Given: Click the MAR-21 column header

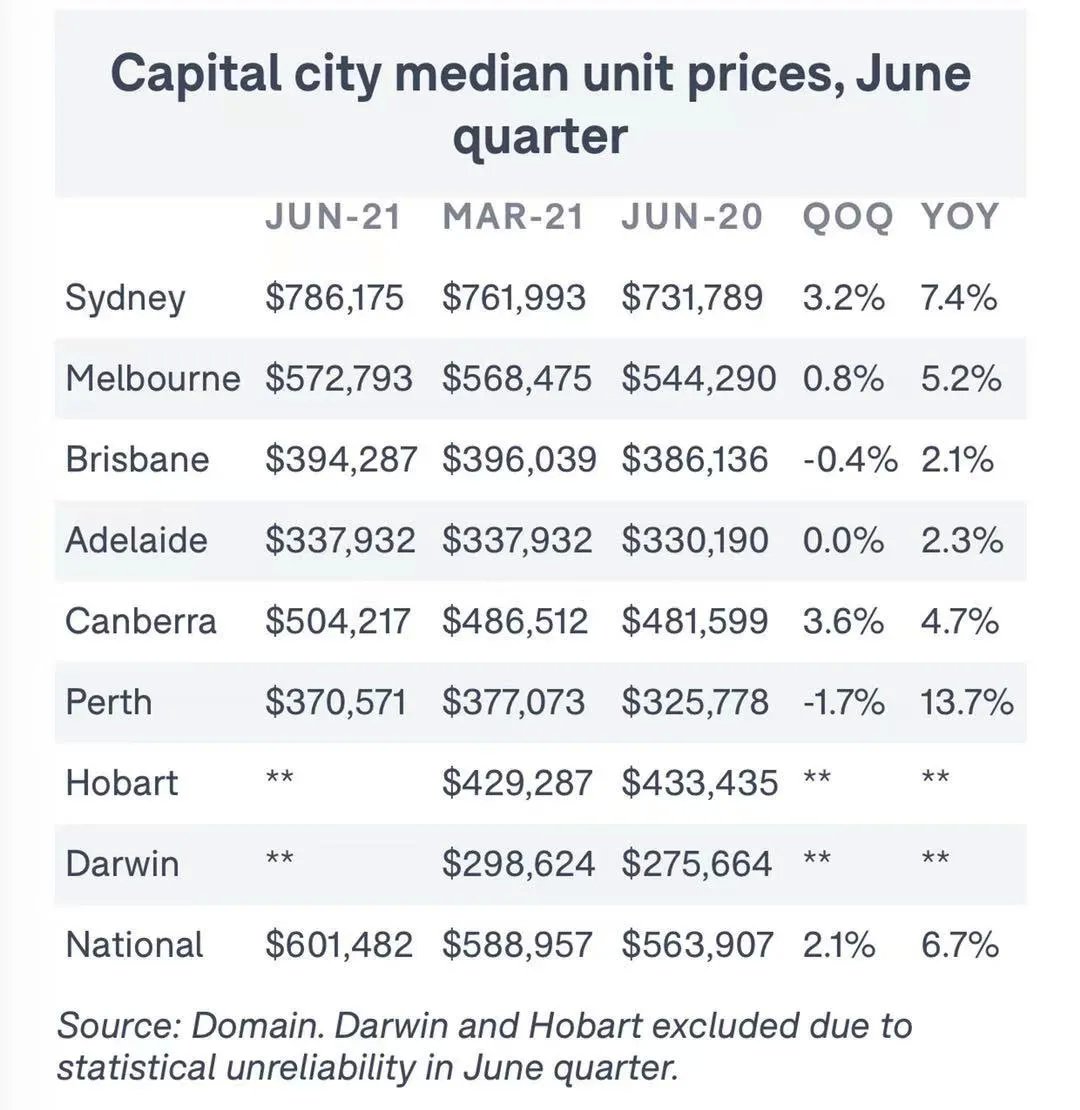Looking at the screenshot, I should [x=513, y=217].
